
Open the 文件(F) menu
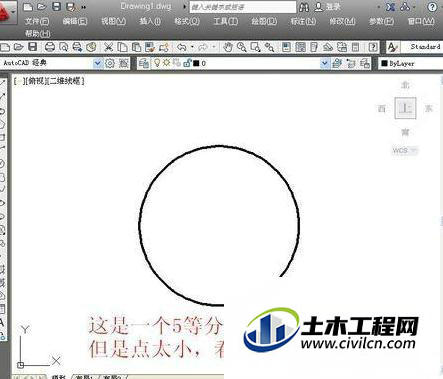37,21
